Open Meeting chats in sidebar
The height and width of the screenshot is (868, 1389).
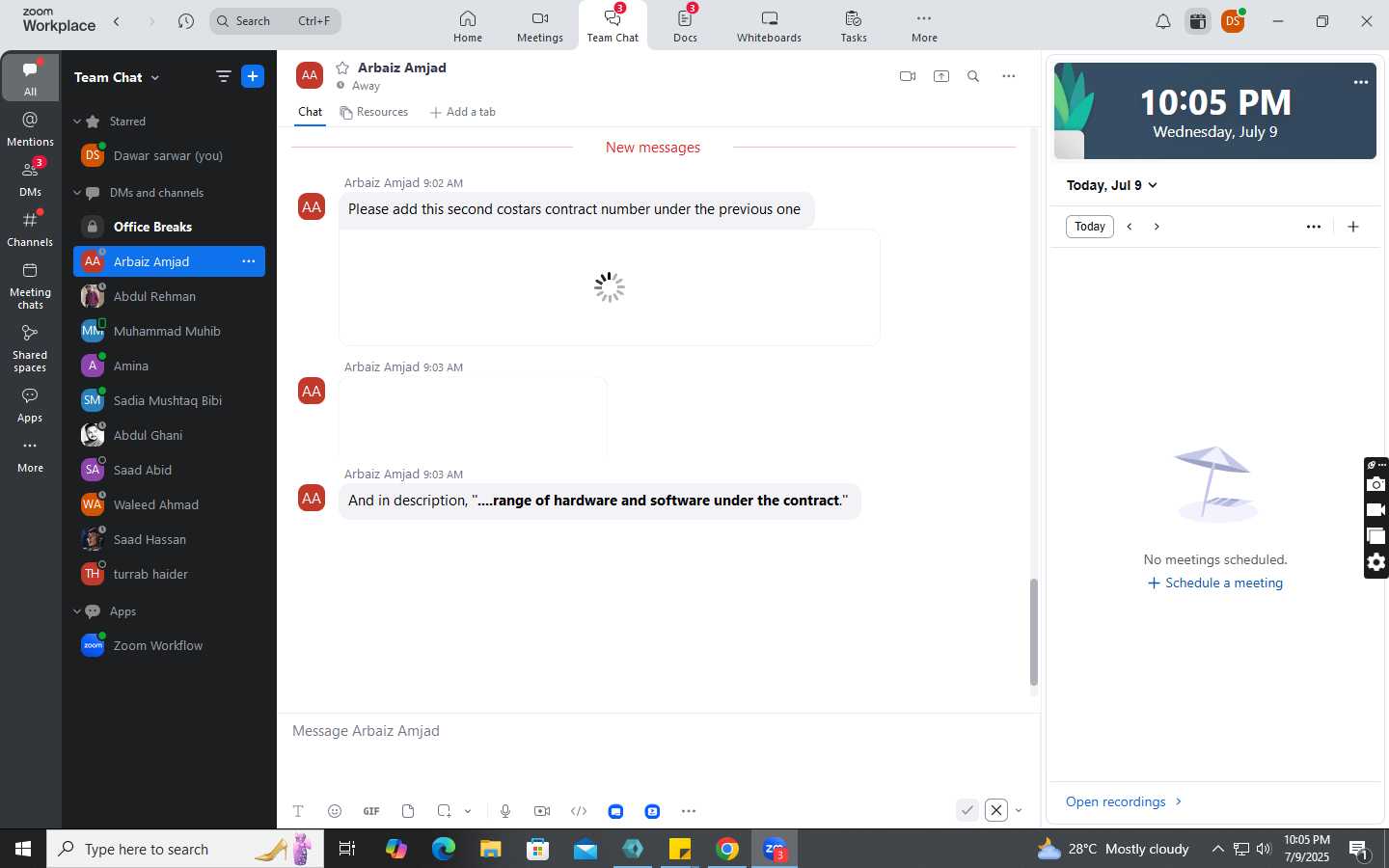(x=30, y=285)
